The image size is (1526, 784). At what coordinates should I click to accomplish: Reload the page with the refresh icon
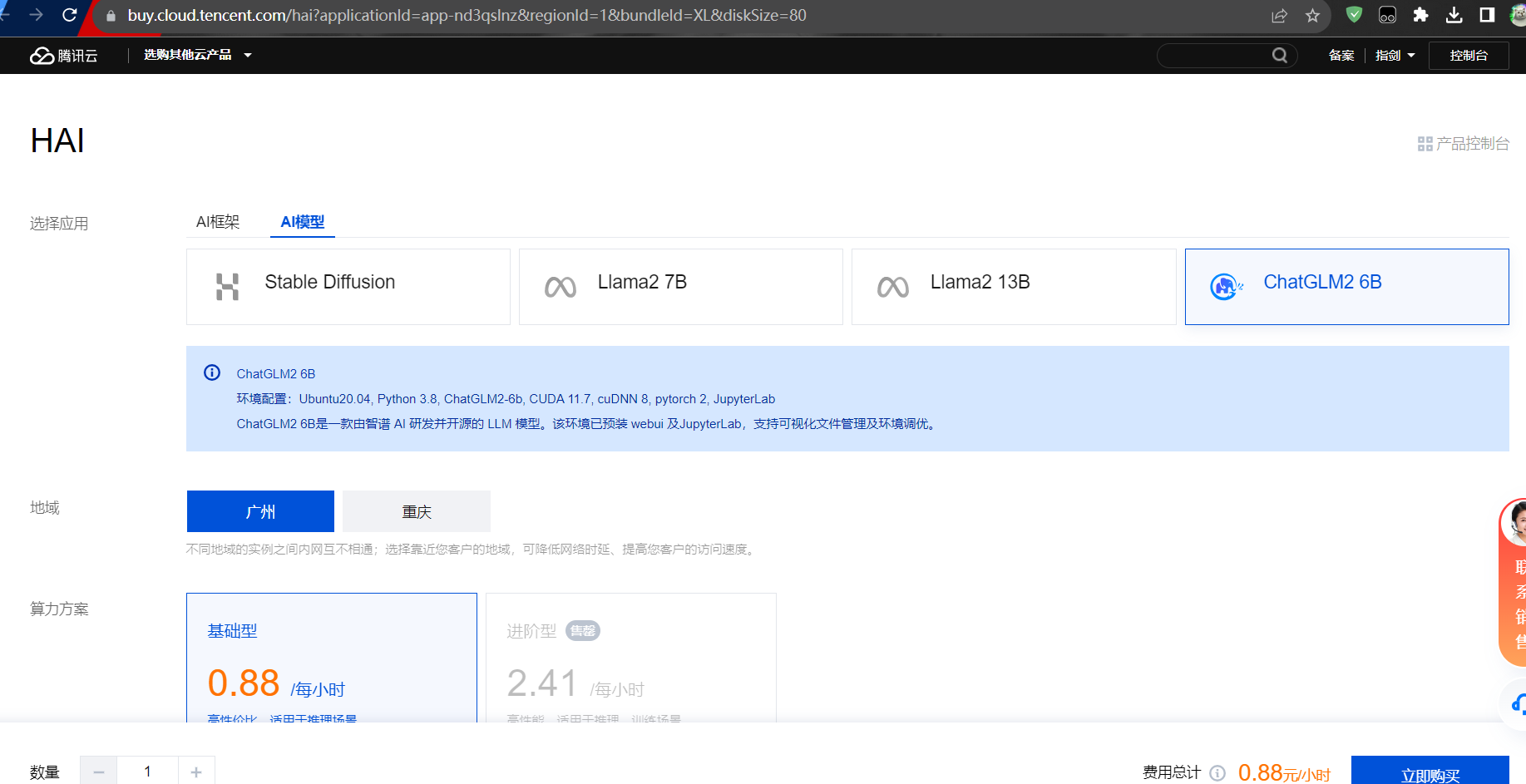(x=70, y=15)
